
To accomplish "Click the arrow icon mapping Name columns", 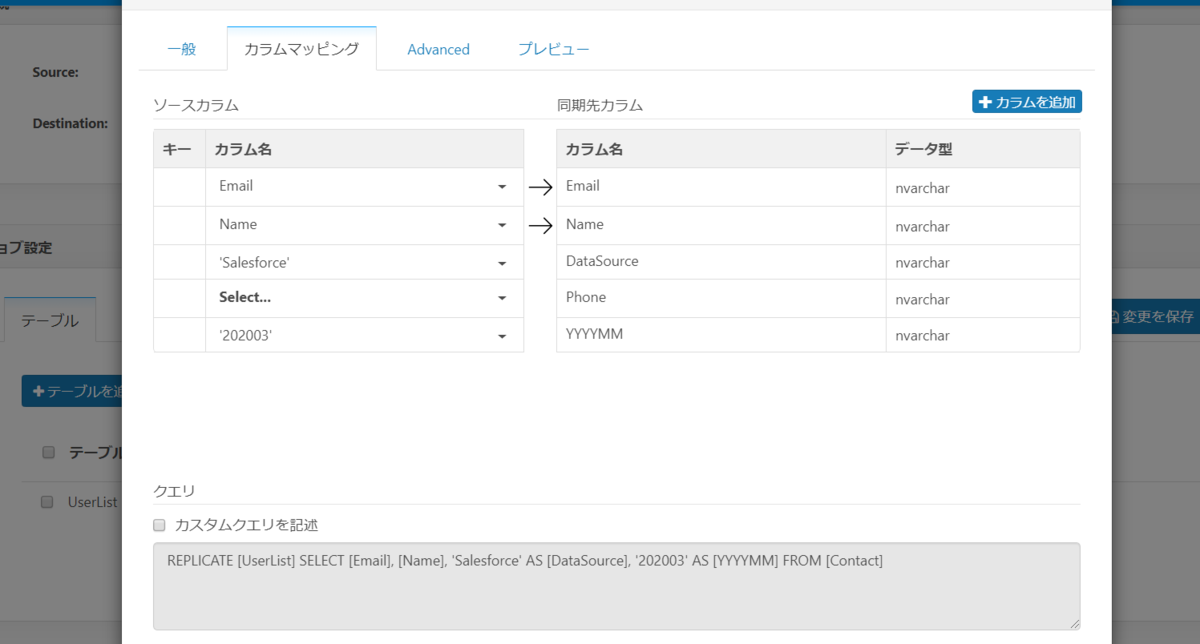I will tap(540, 226).
